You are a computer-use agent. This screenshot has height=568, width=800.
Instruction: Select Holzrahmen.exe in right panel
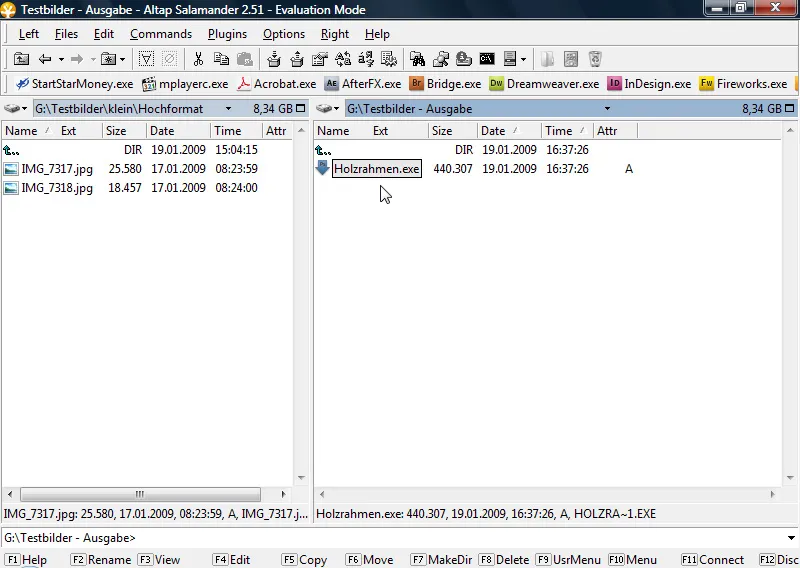coord(377,169)
